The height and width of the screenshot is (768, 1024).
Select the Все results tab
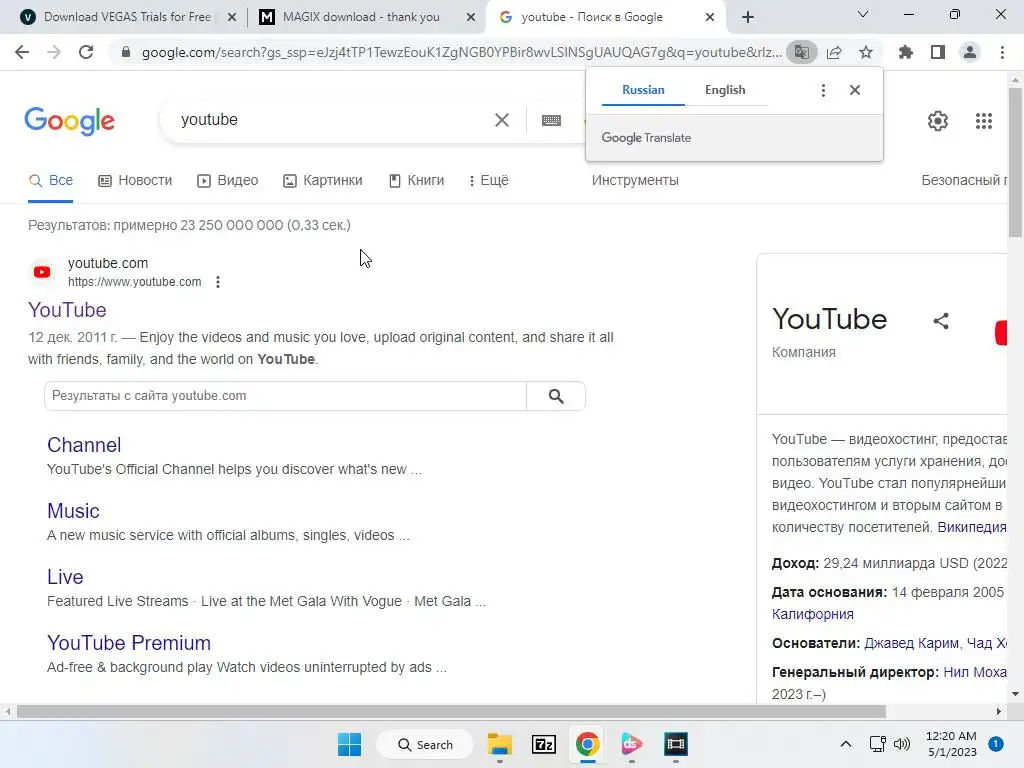(x=51, y=181)
